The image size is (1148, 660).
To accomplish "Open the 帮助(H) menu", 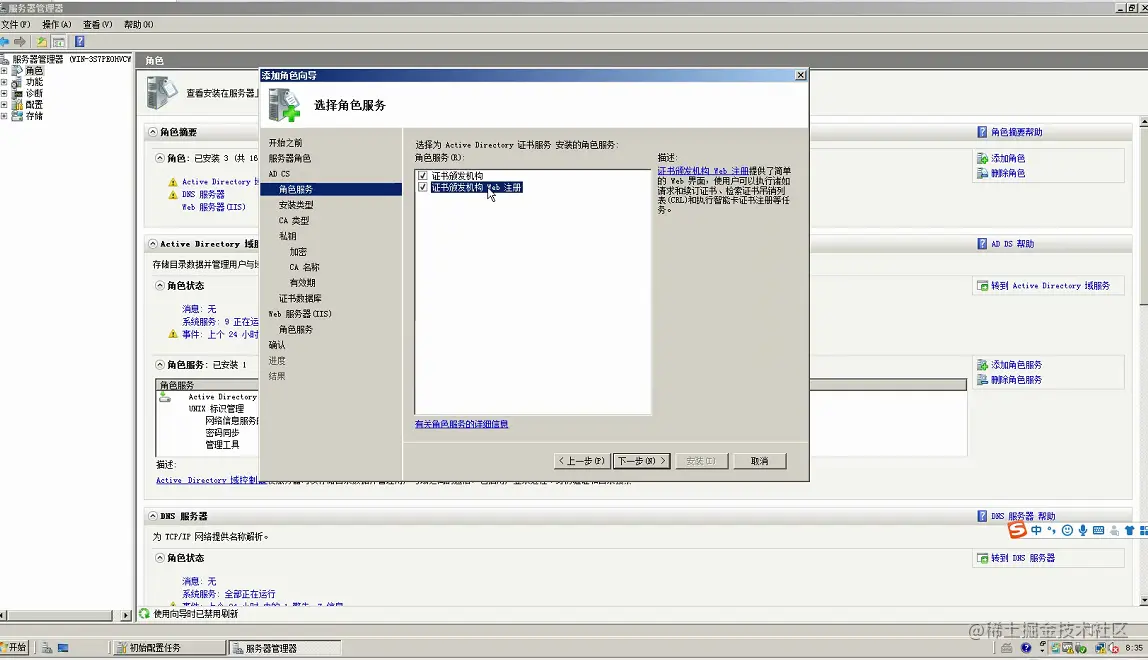I will [138, 24].
